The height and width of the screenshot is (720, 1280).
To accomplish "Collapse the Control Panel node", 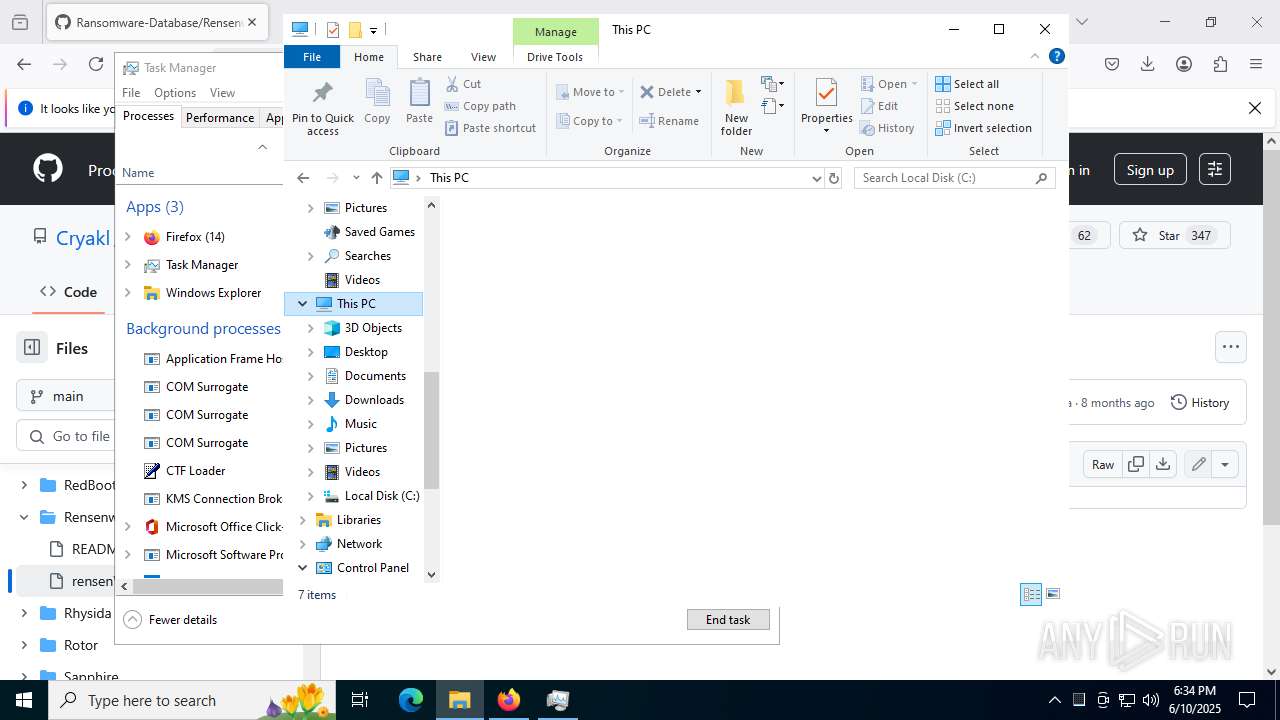I will (302, 568).
